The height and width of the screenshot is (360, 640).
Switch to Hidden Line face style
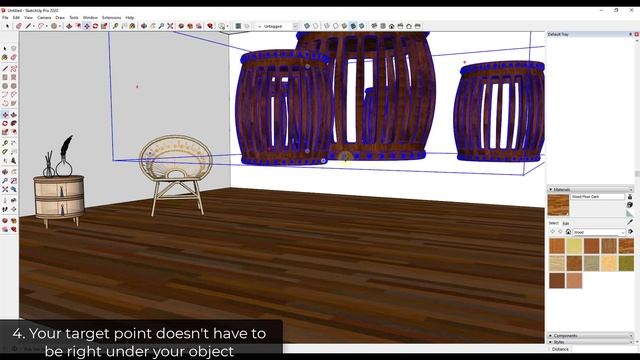[x=336, y=26]
